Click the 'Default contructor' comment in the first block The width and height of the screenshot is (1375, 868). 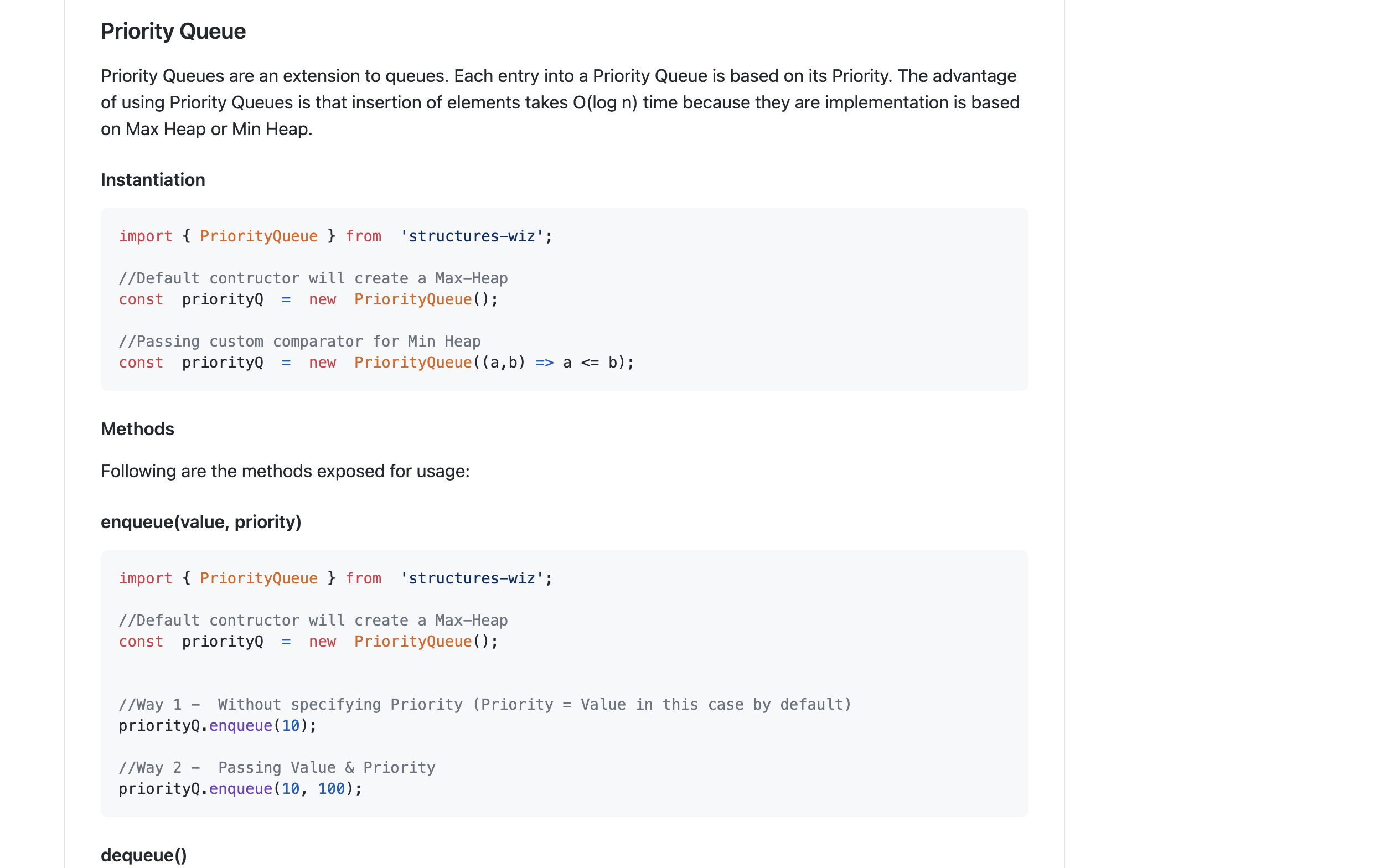click(313, 278)
